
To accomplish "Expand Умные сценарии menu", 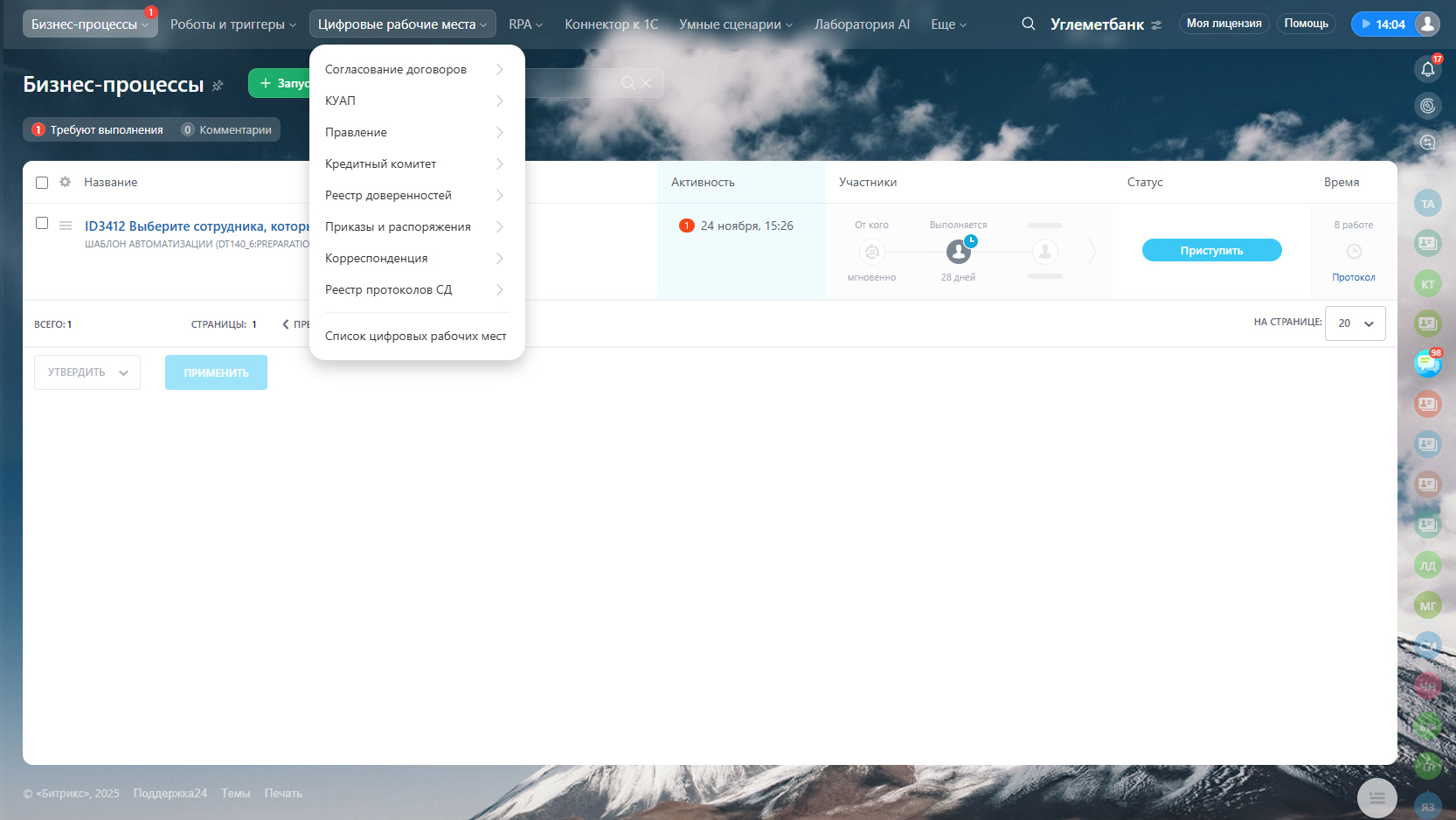I will point(736,24).
